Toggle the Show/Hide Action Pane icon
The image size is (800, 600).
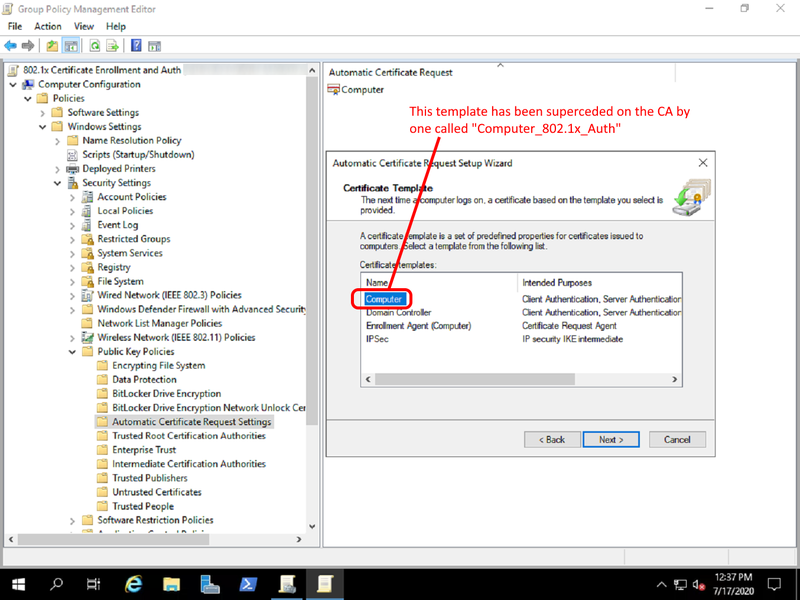[x=155, y=46]
